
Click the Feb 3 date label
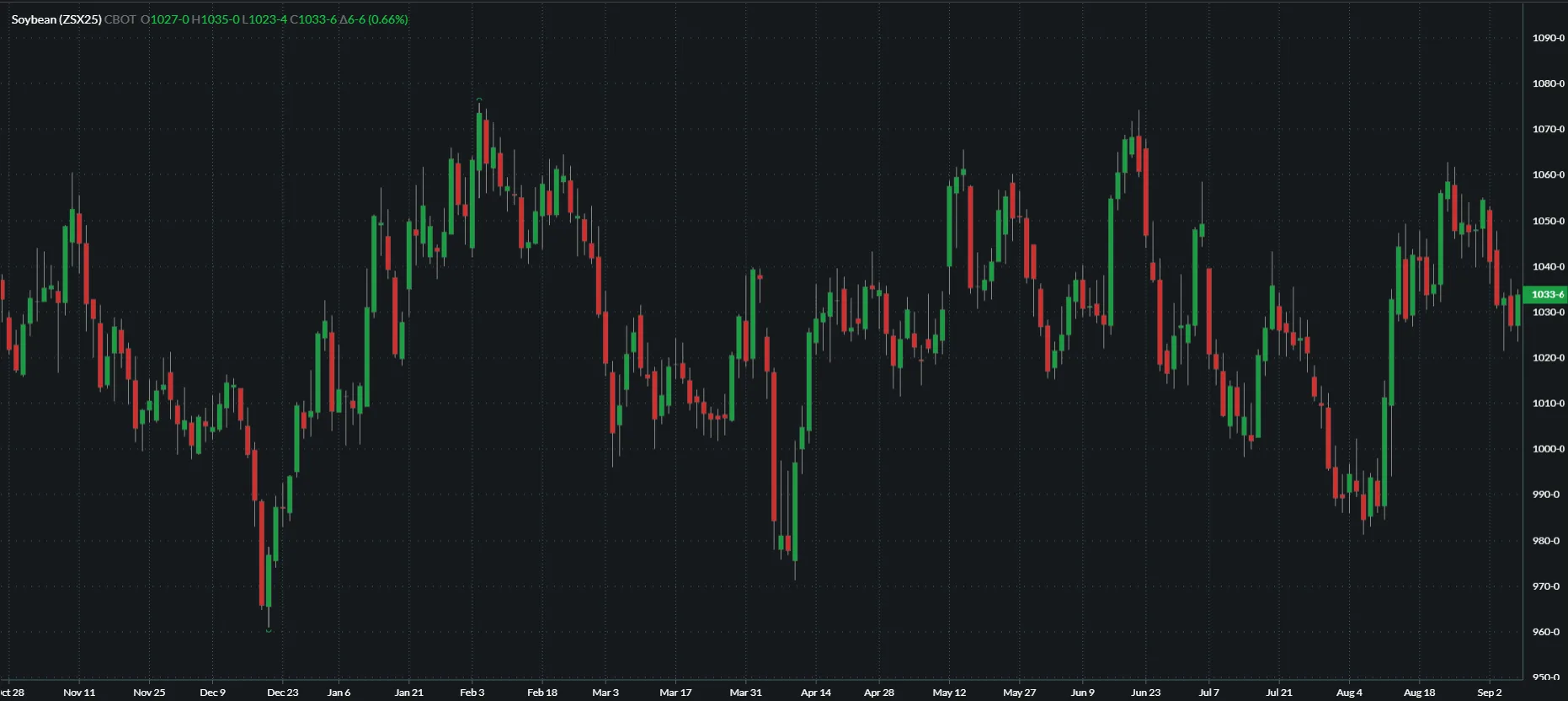(x=472, y=693)
